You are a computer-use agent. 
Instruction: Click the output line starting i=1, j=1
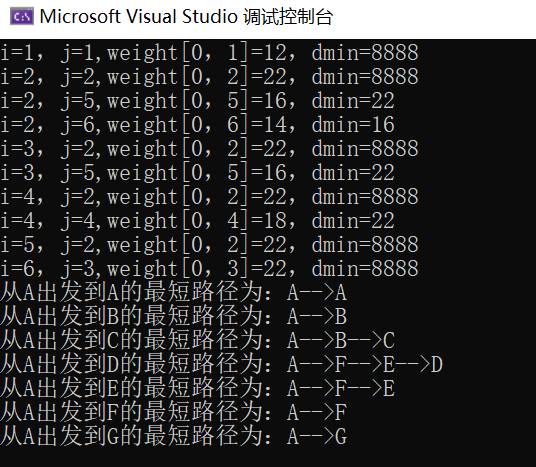point(209,53)
